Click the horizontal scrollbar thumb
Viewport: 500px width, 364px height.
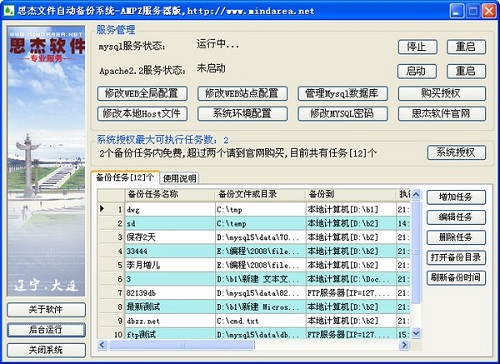(182, 345)
